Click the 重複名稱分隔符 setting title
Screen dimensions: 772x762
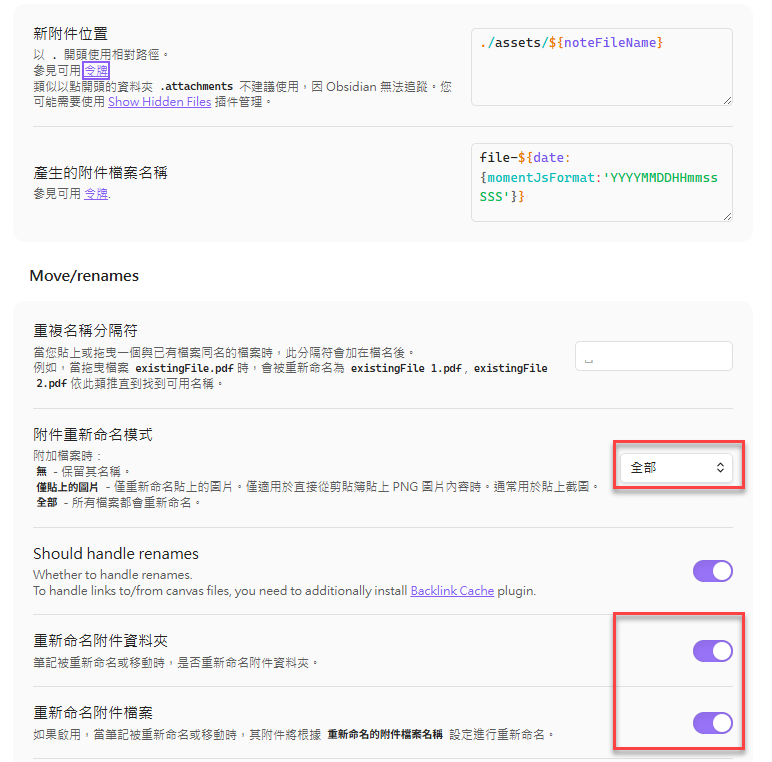click(x=85, y=331)
